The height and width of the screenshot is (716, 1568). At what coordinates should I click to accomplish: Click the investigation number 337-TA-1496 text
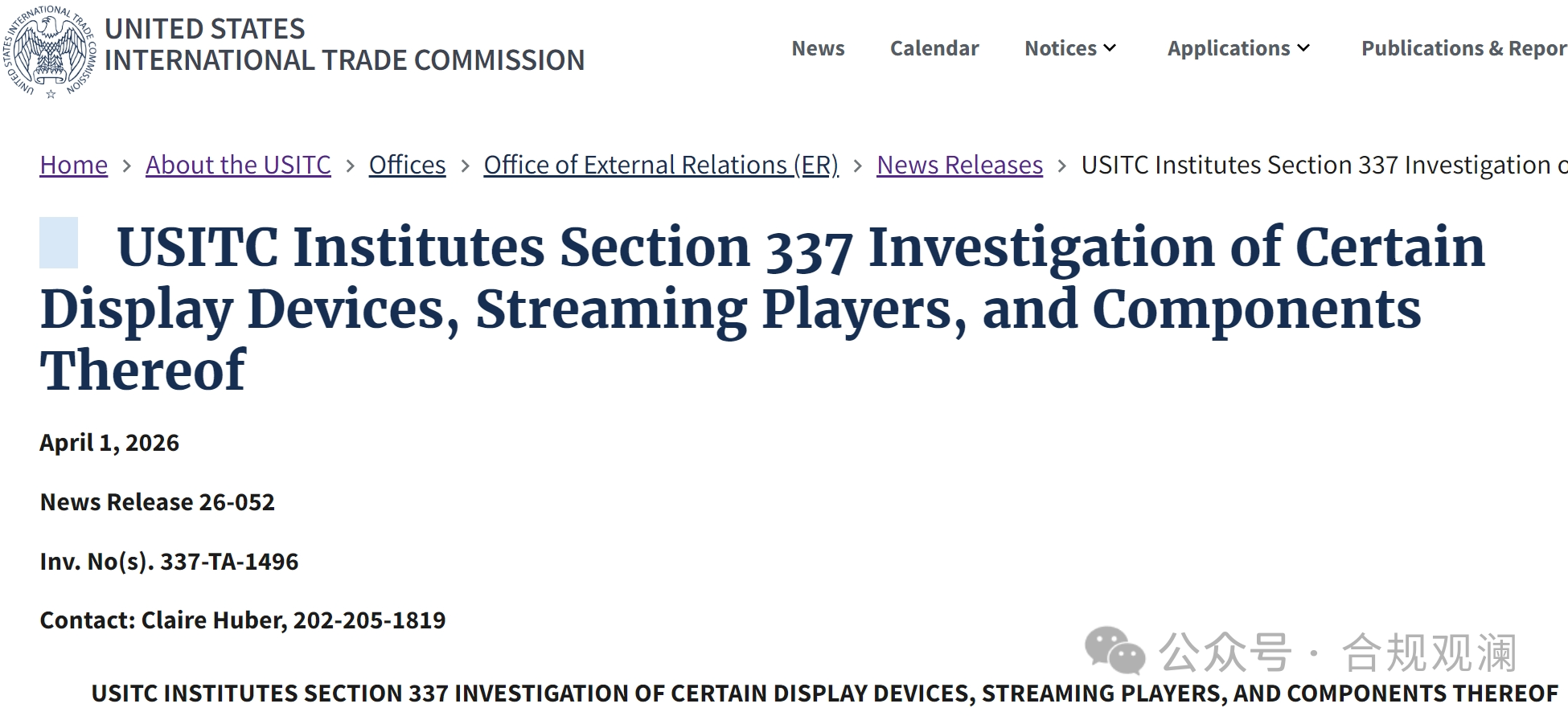229,561
